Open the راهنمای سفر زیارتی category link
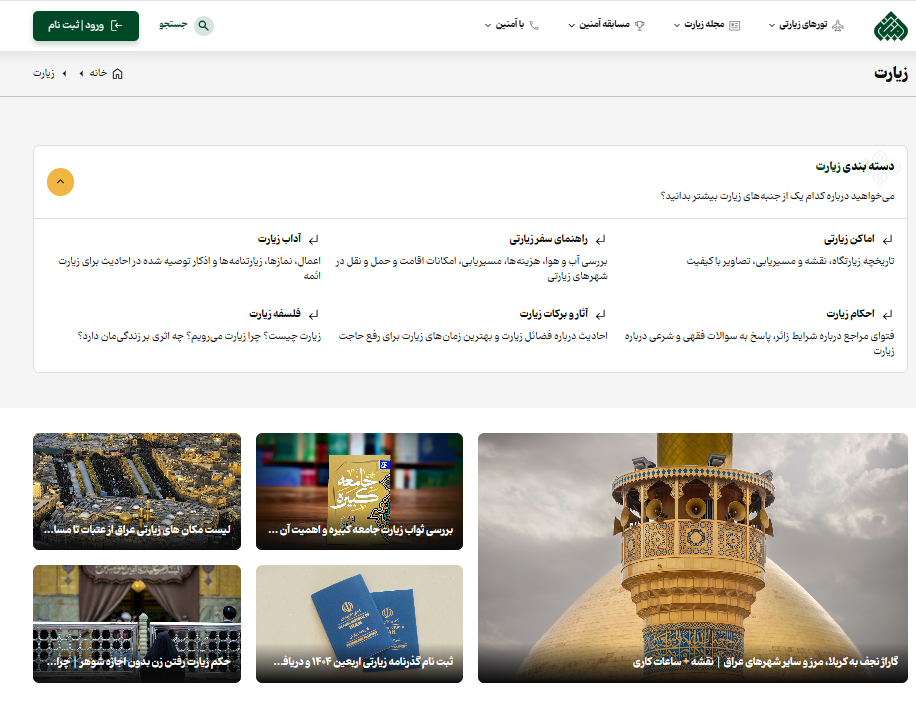Viewport: 916px width, 705px height. click(x=550, y=240)
